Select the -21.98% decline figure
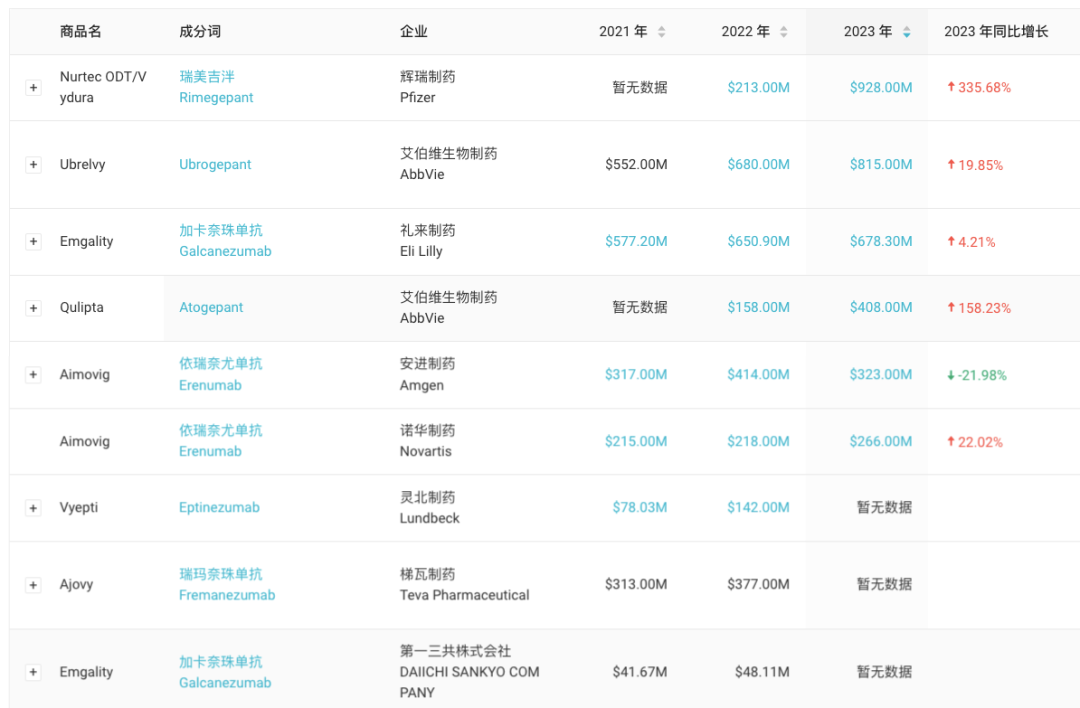The image size is (1080, 708). point(977,375)
